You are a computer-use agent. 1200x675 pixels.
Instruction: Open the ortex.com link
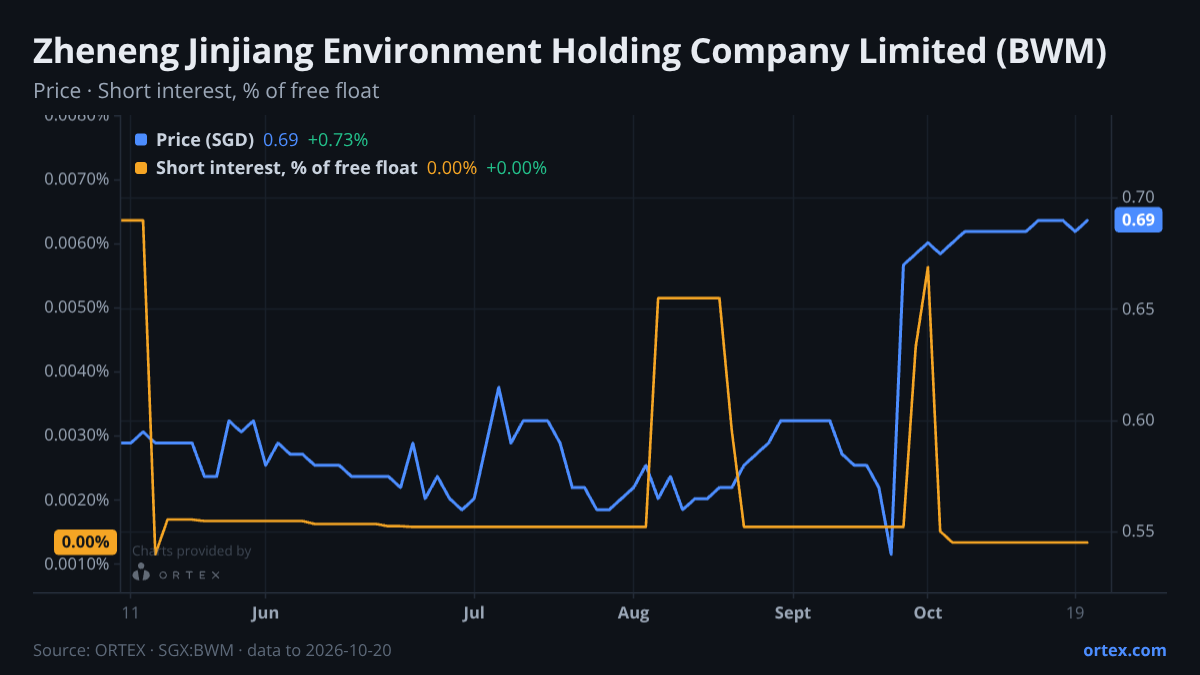[x=1124, y=650]
